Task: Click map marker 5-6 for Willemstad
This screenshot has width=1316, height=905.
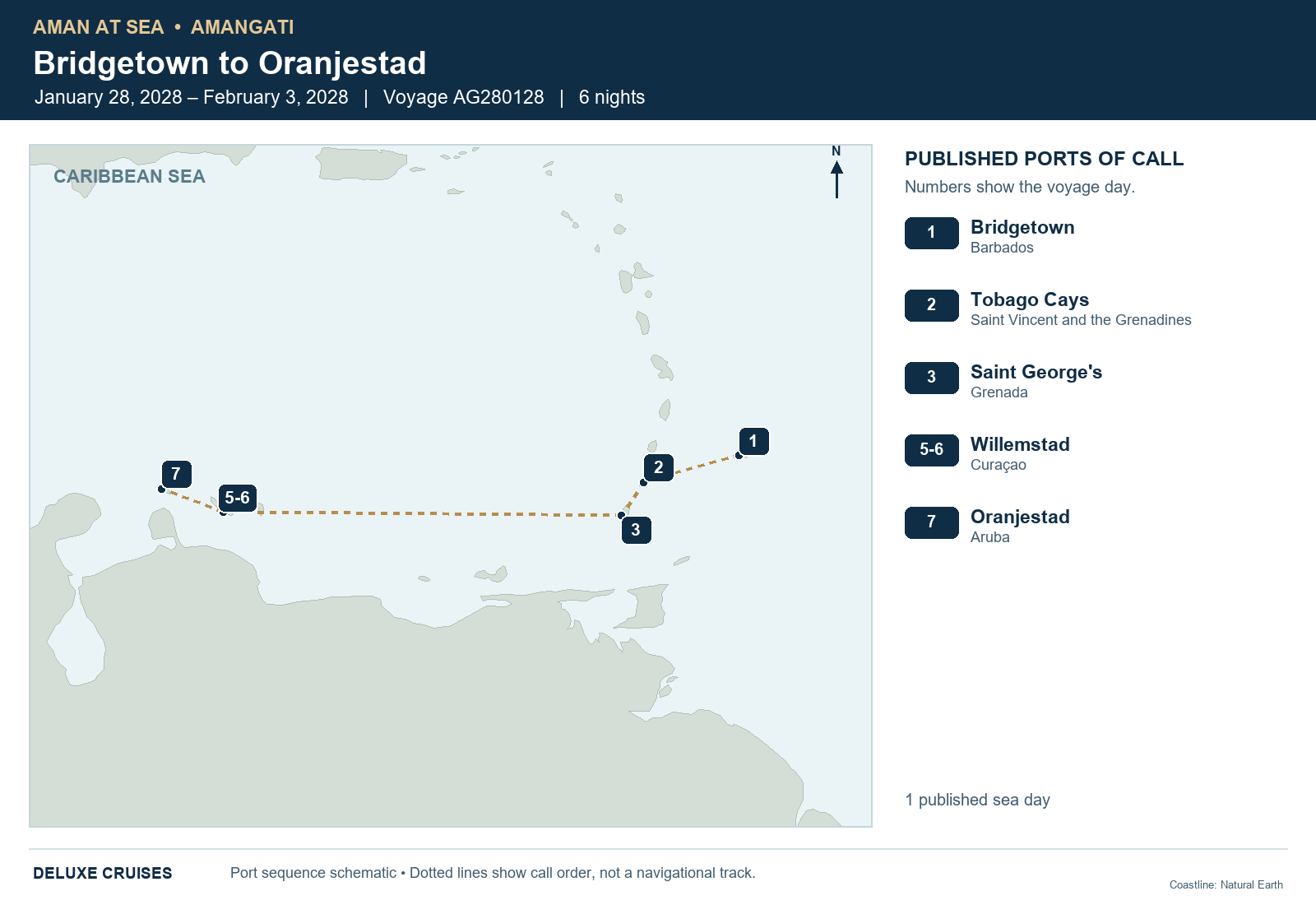Action: (237, 498)
